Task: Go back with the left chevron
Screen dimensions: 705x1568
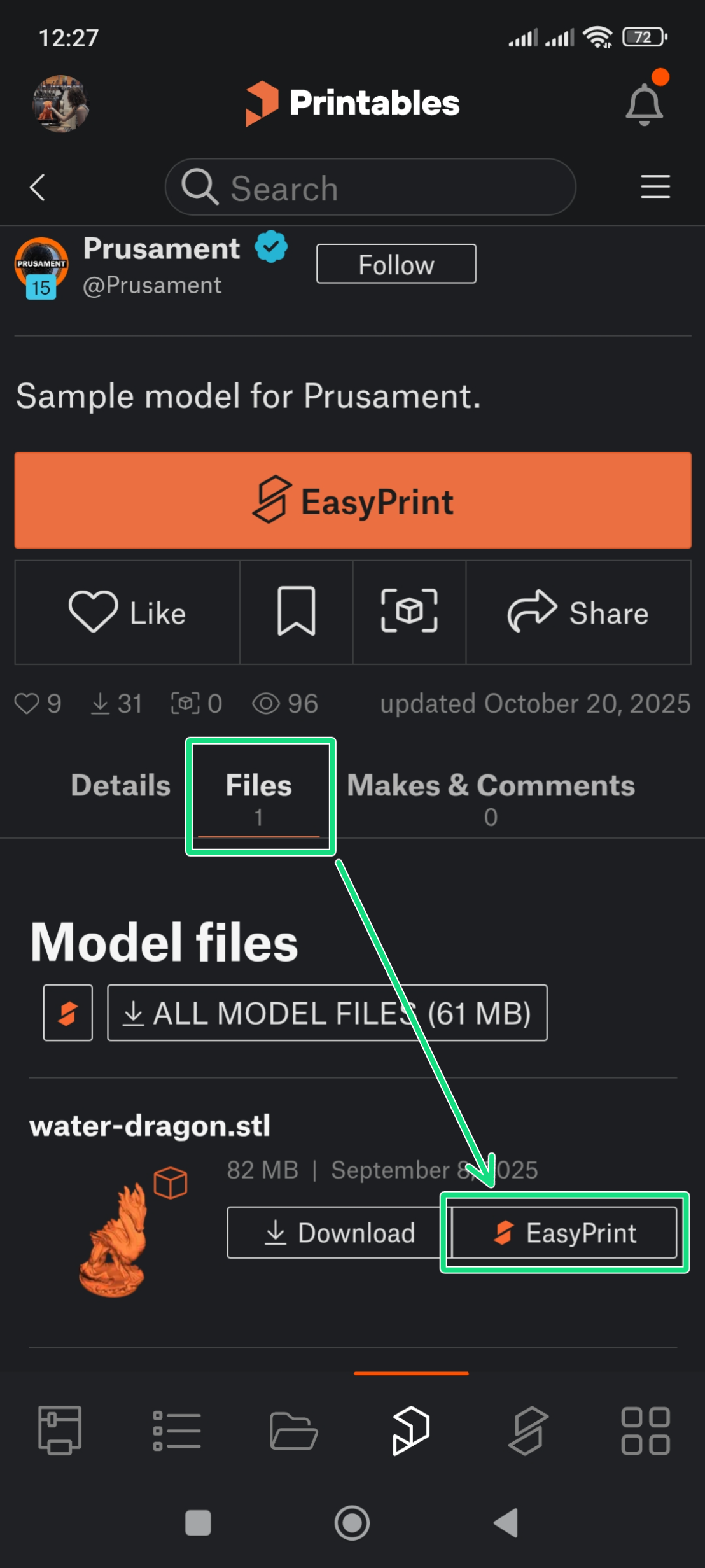Action: 38,188
